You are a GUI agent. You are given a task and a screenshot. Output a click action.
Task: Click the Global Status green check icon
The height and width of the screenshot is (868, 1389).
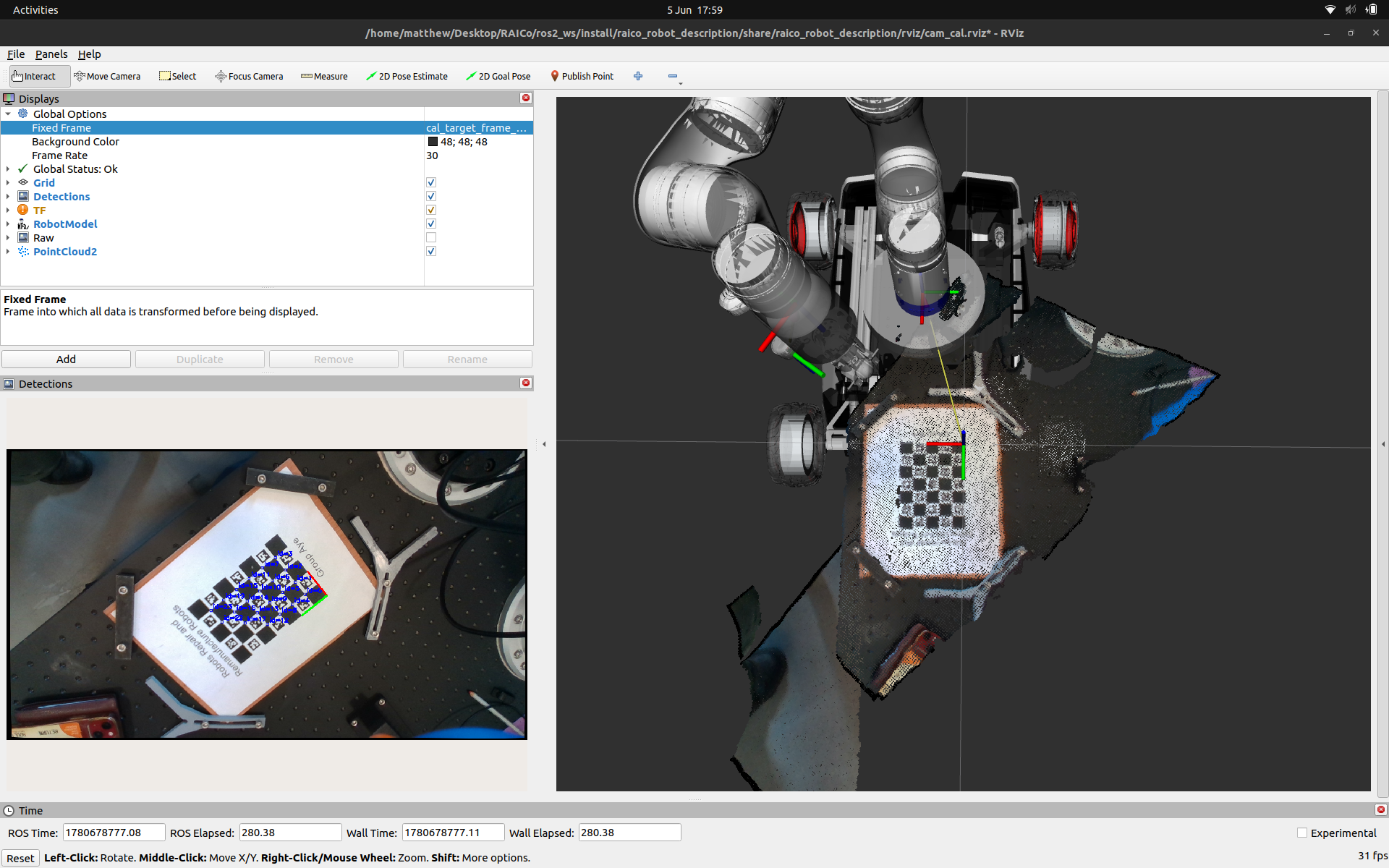coord(23,169)
